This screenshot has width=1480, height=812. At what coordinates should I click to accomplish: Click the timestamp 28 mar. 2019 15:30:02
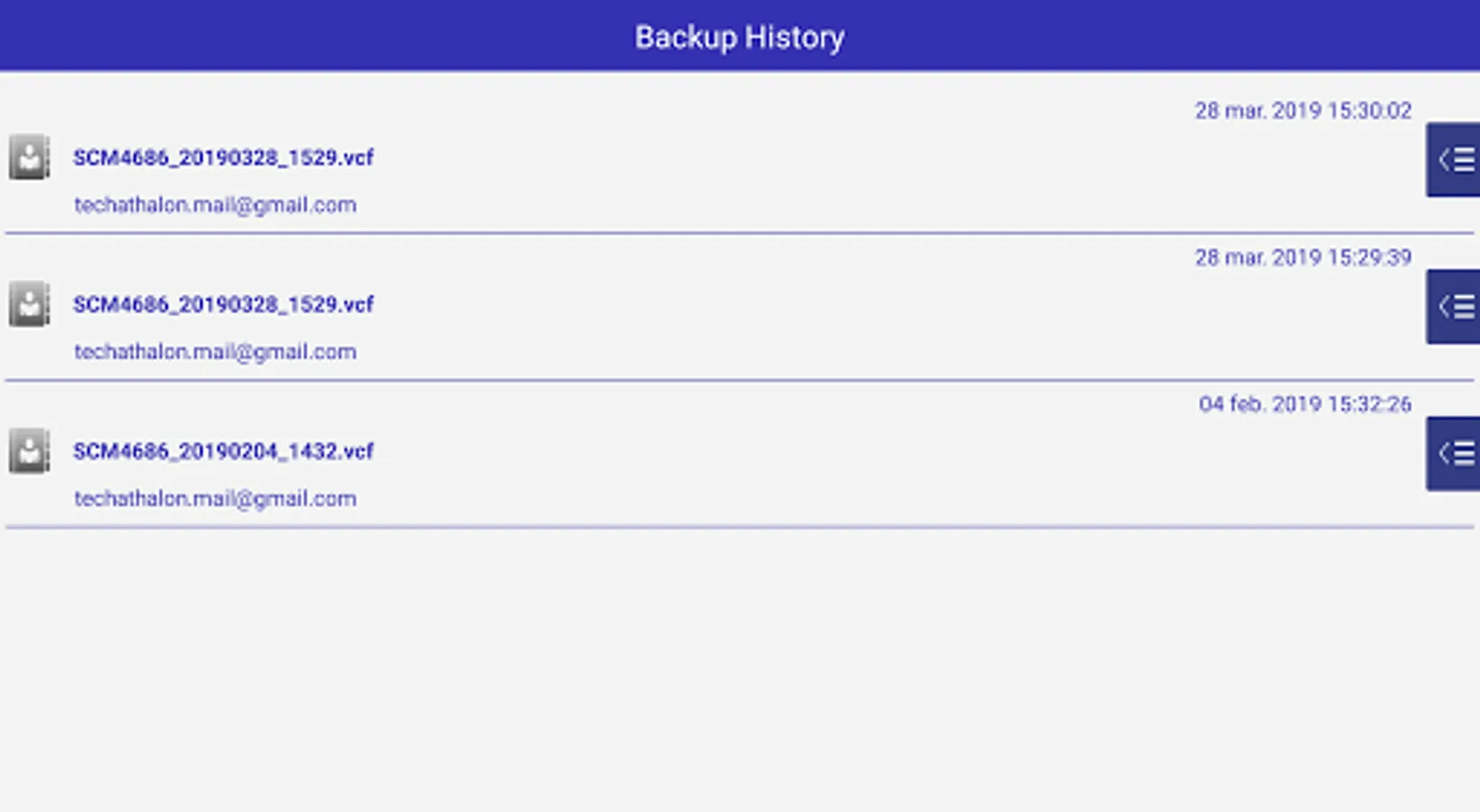[1302, 111]
